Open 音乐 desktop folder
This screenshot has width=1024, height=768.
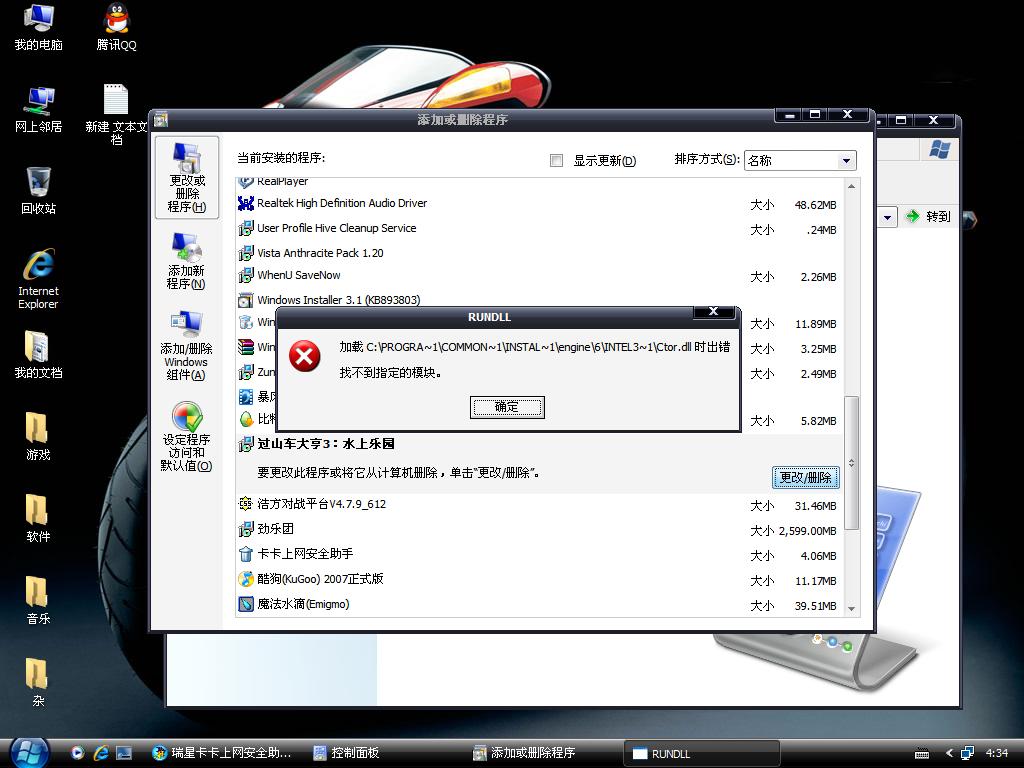(x=38, y=601)
